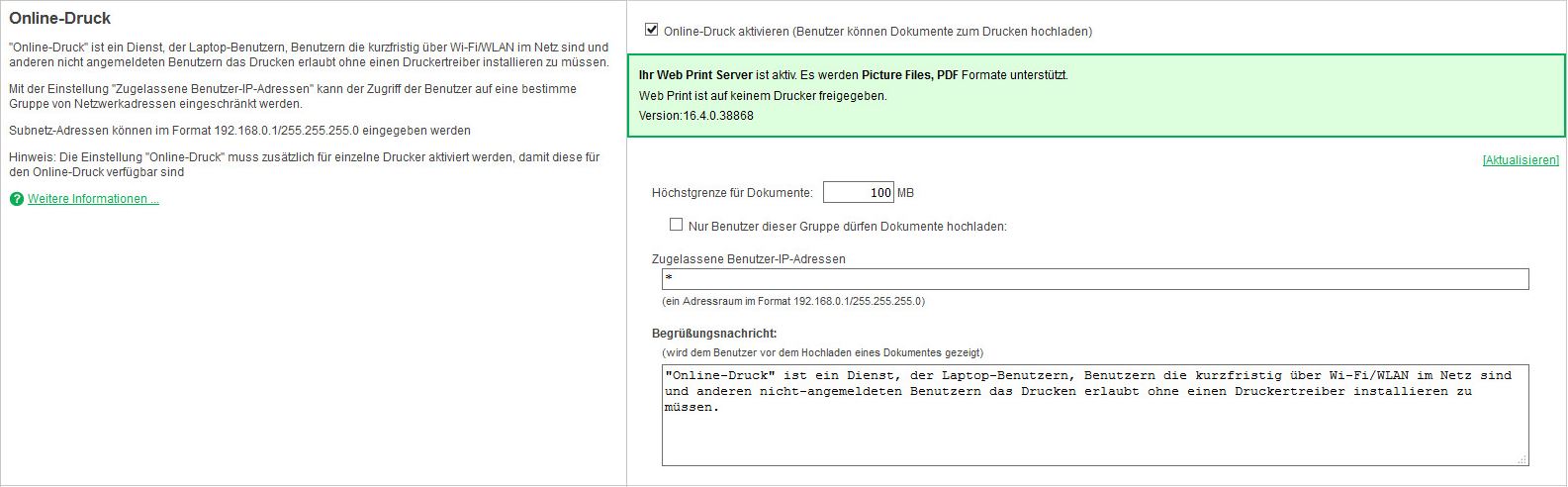Click the "Online-Druck" section heading

pyautogui.click(x=60, y=18)
